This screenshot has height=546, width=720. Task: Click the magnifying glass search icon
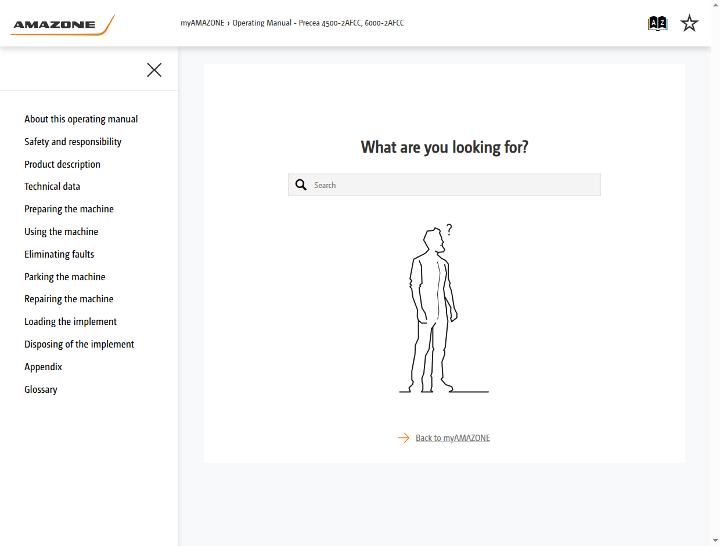pyautogui.click(x=301, y=185)
